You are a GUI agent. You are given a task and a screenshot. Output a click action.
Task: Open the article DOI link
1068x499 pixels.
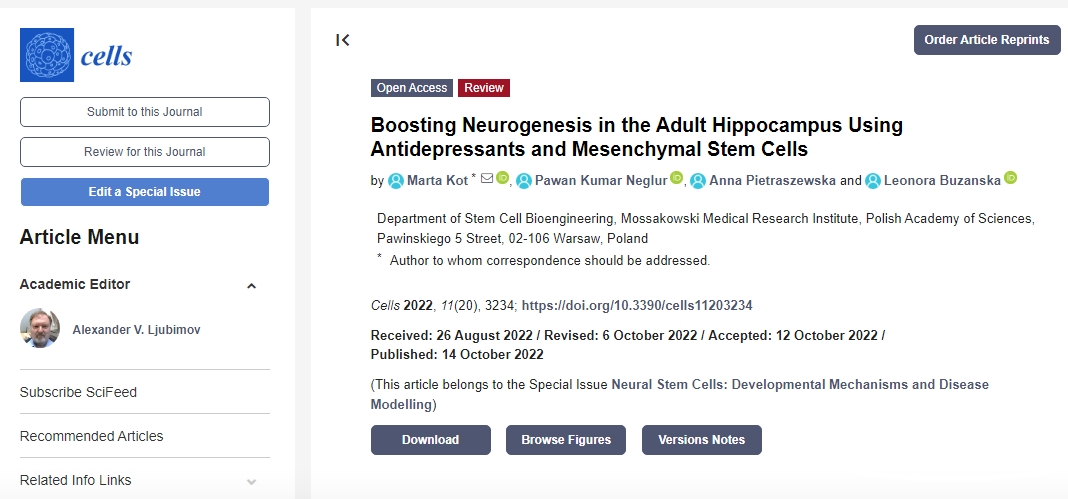[x=636, y=305]
